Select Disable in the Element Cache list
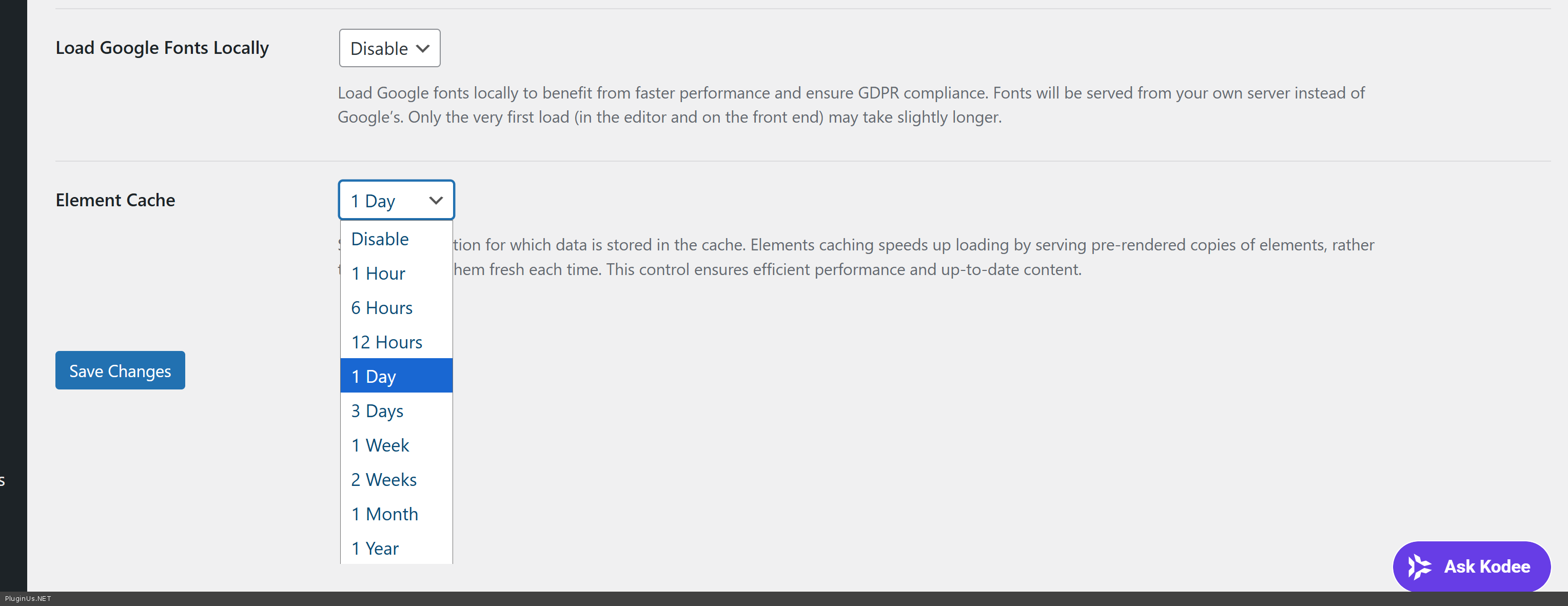Image resolution: width=1568 pixels, height=606 pixels. (380, 239)
